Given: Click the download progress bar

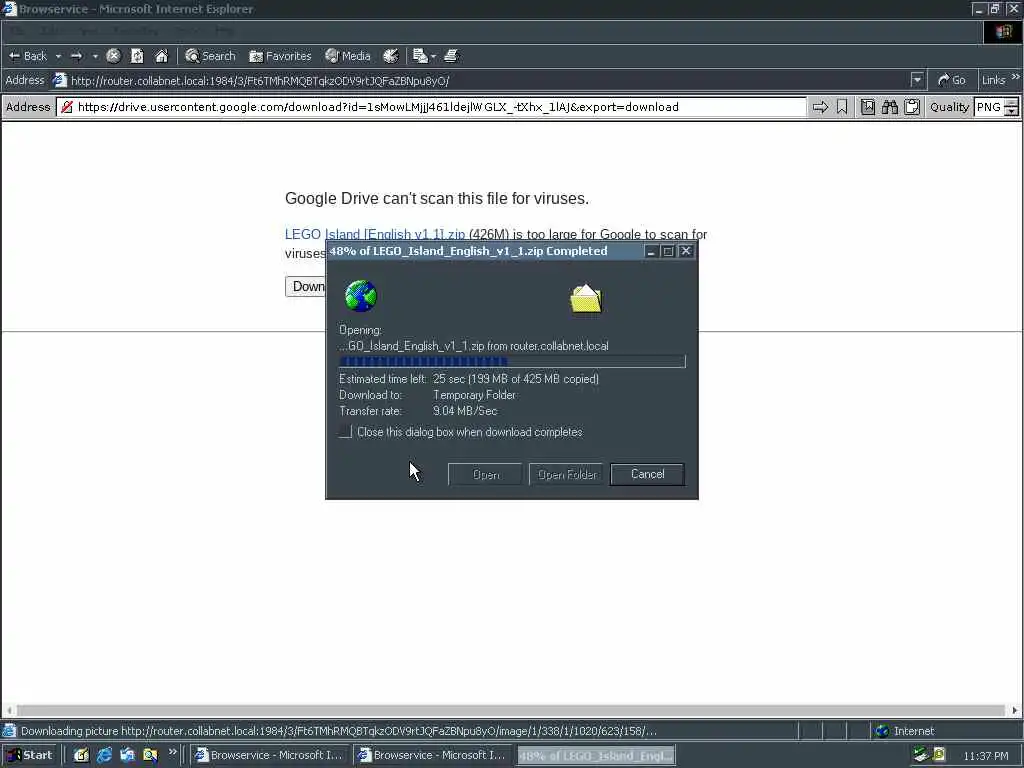Looking at the screenshot, I should click(x=512, y=361).
